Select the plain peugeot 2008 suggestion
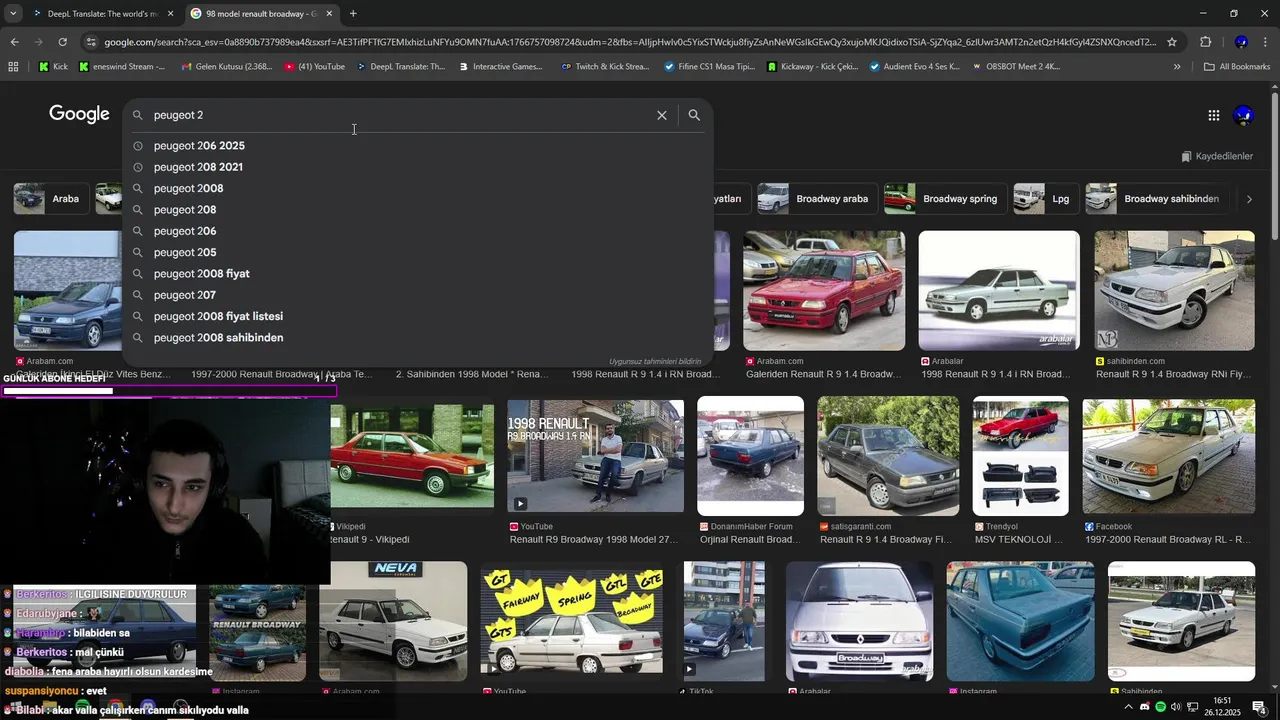This screenshot has height=720, width=1280. coord(418,188)
